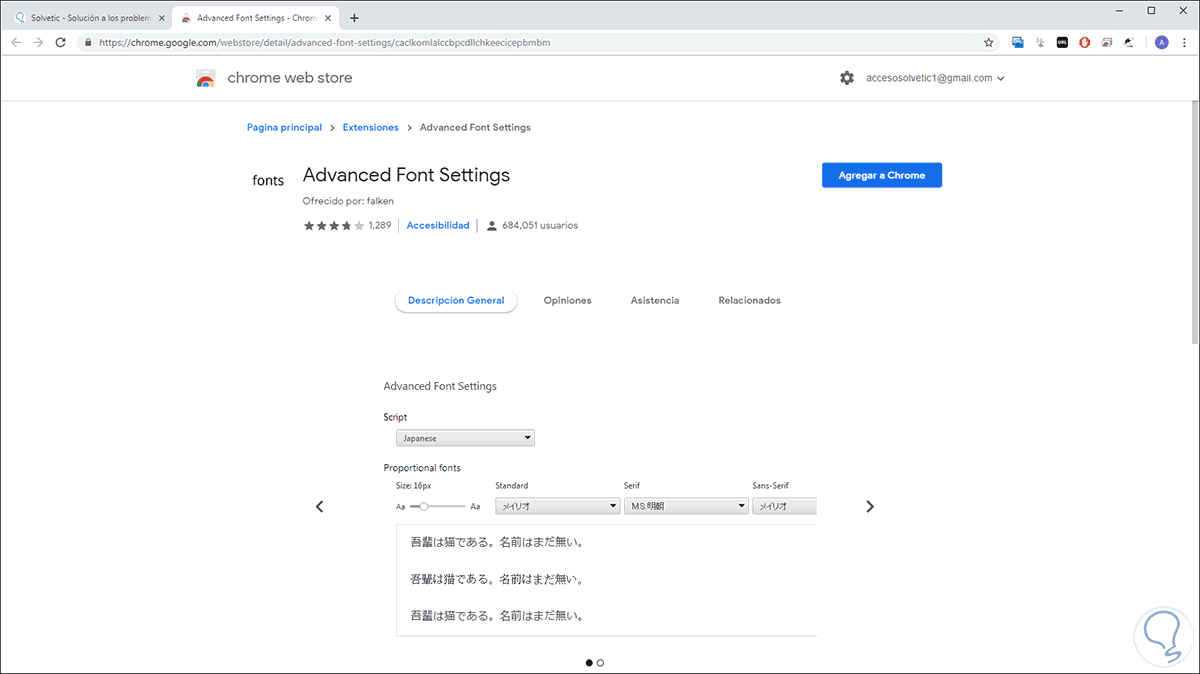This screenshot has height=674, width=1200.
Task: Open the blue screens extension icon
Action: [1018, 43]
